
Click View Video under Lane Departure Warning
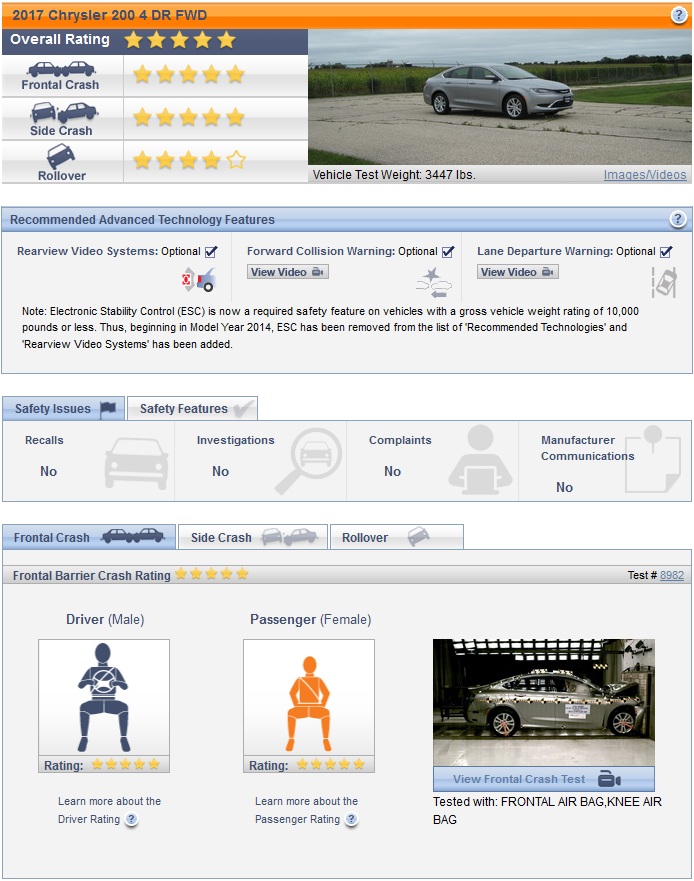pos(517,272)
